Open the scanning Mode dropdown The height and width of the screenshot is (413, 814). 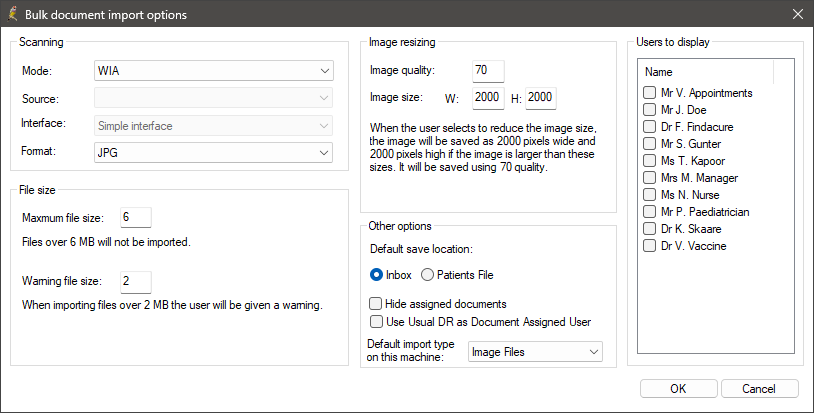point(213,71)
